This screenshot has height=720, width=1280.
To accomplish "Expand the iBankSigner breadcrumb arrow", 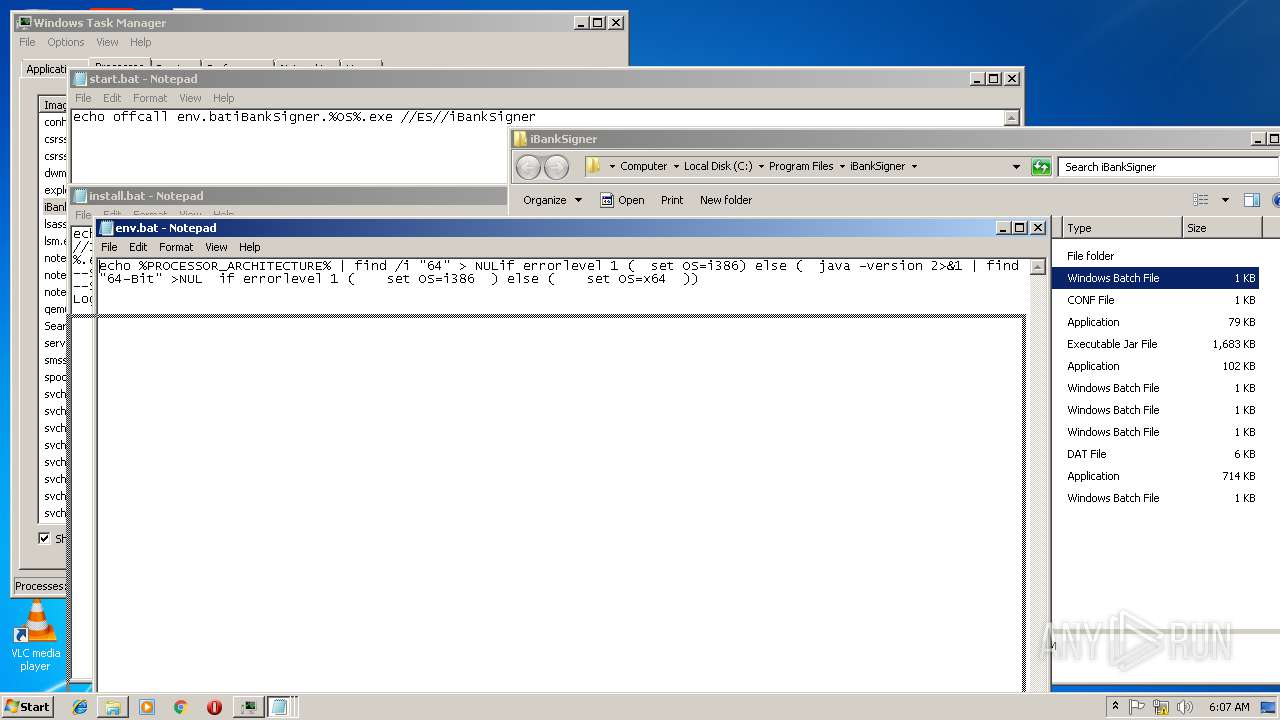I will [x=914, y=167].
